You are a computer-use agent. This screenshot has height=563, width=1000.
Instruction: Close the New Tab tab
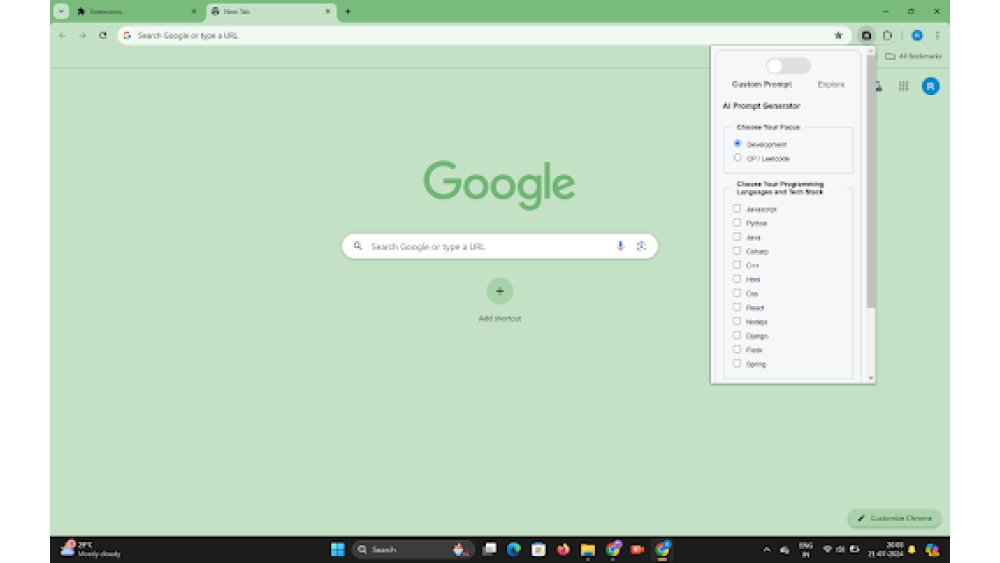point(328,11)
